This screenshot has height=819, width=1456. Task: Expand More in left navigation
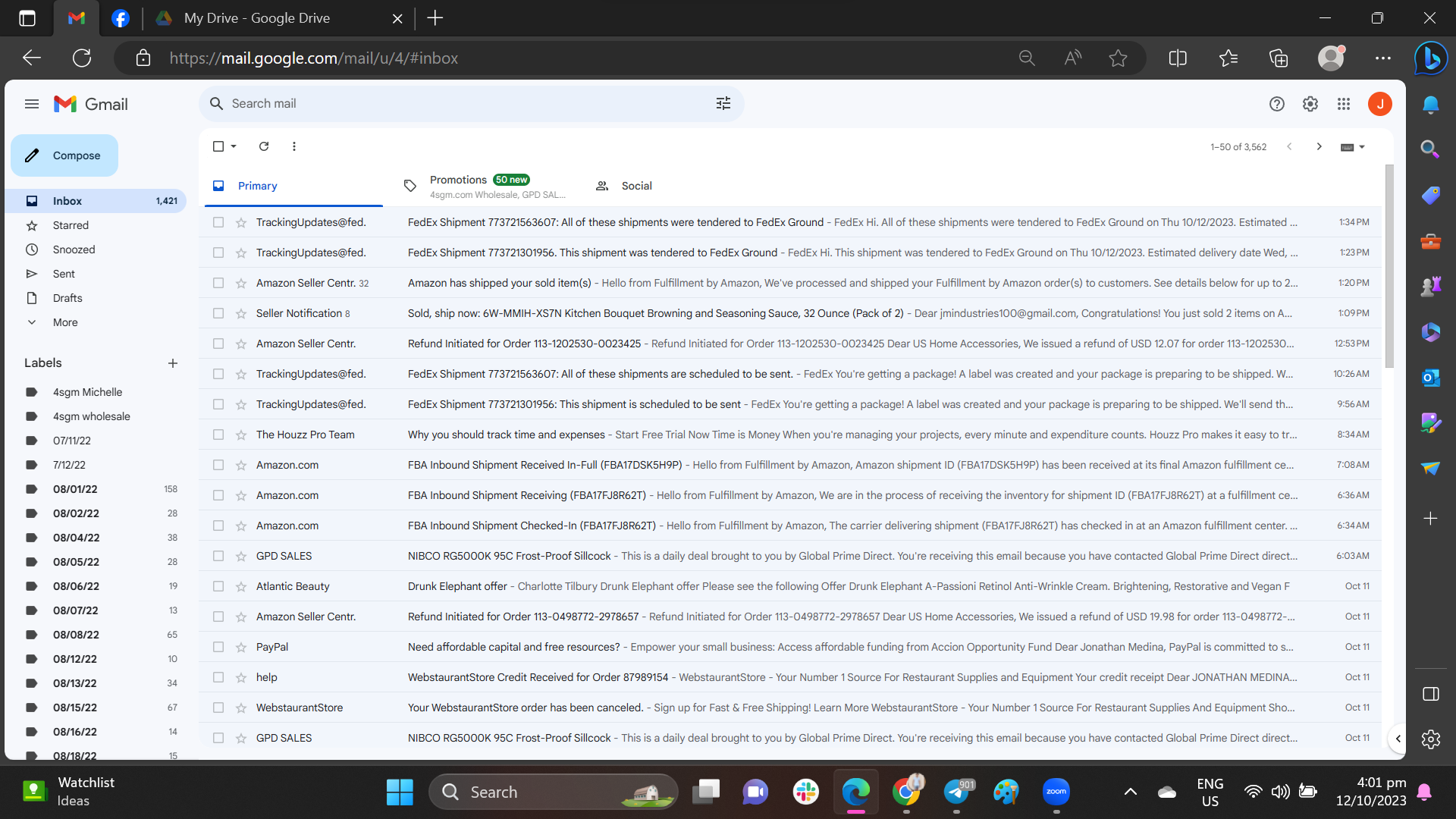pyautogui.click(x=65, y=322)
